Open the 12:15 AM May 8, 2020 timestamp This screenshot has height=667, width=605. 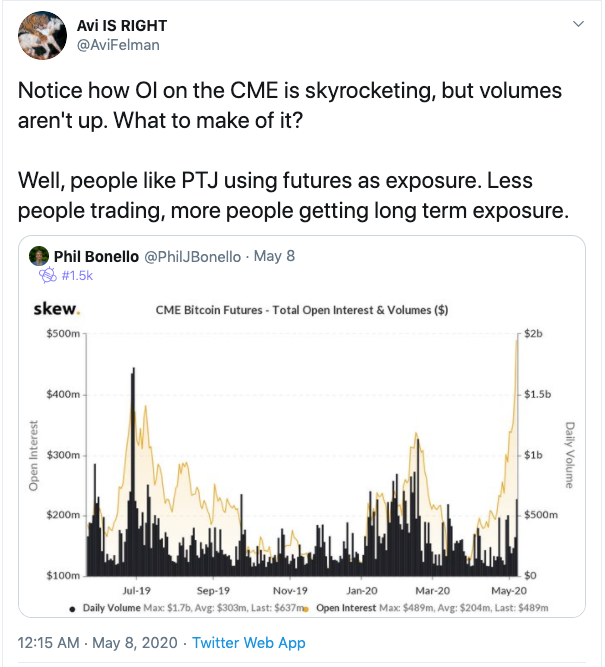97,643
